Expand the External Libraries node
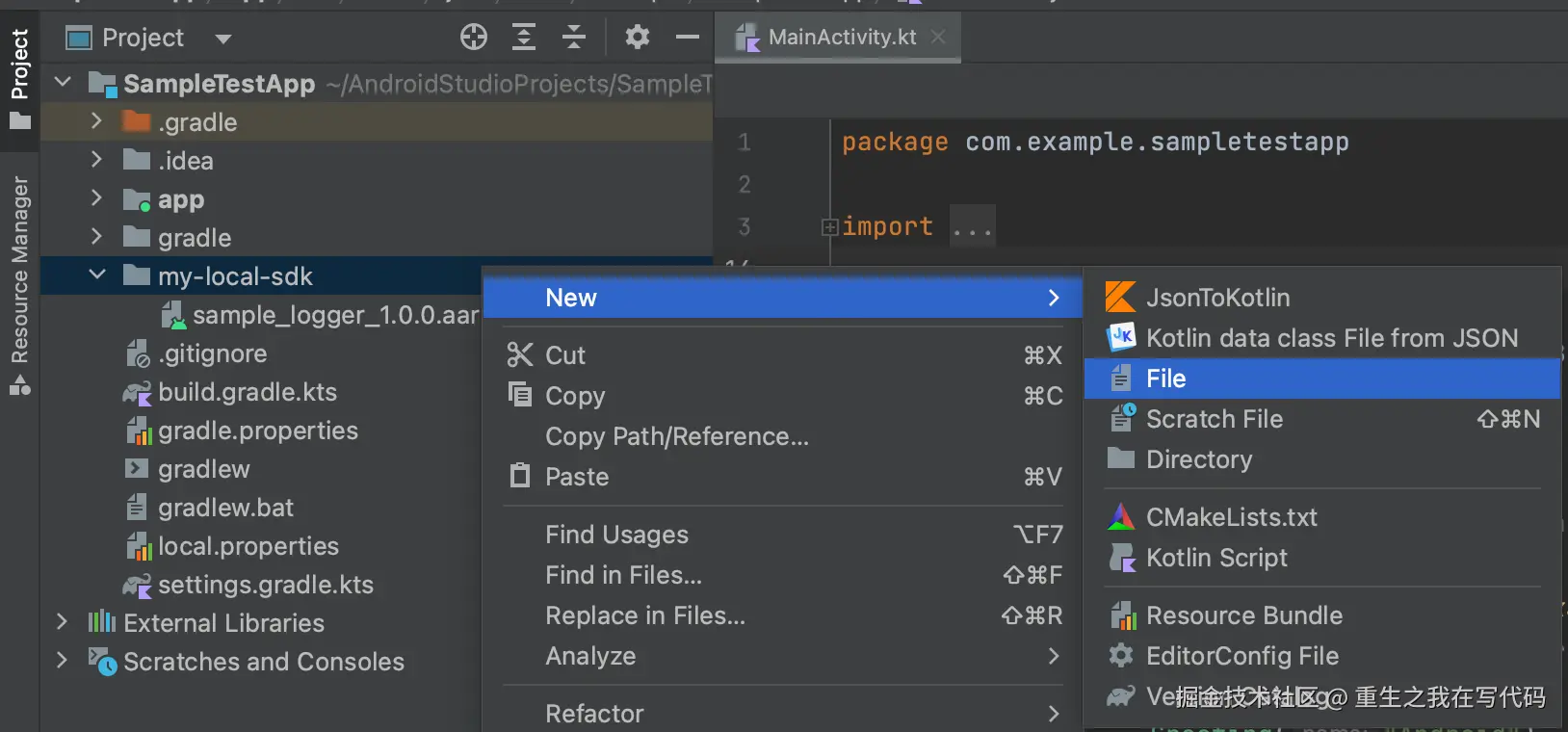 (x=63, y=622)
